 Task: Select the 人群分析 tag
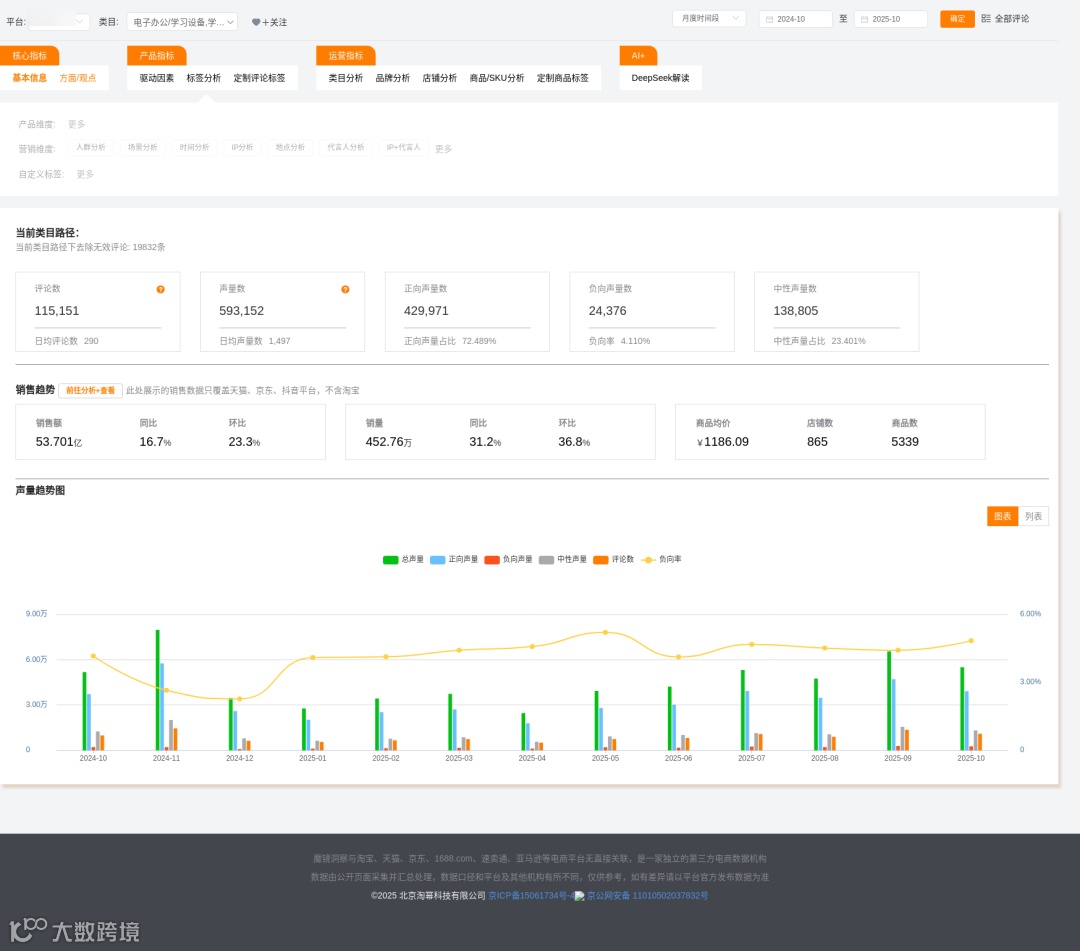91,147
